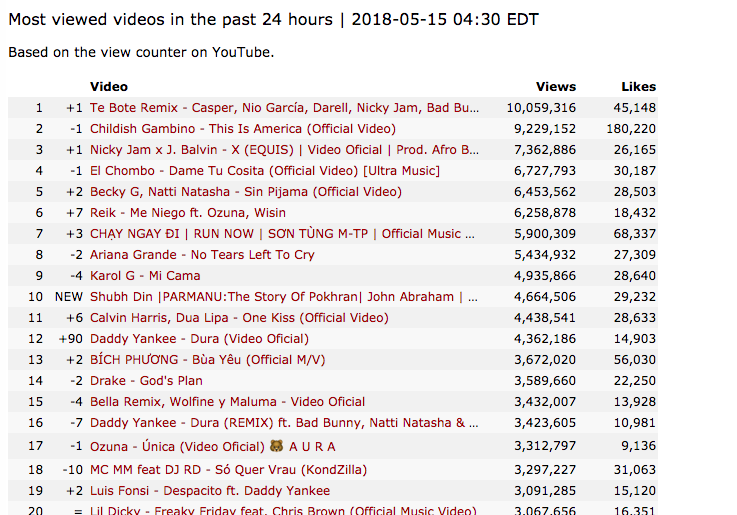
Task: Open the Te Bote Remix video link
Action: tap(284, 108)
